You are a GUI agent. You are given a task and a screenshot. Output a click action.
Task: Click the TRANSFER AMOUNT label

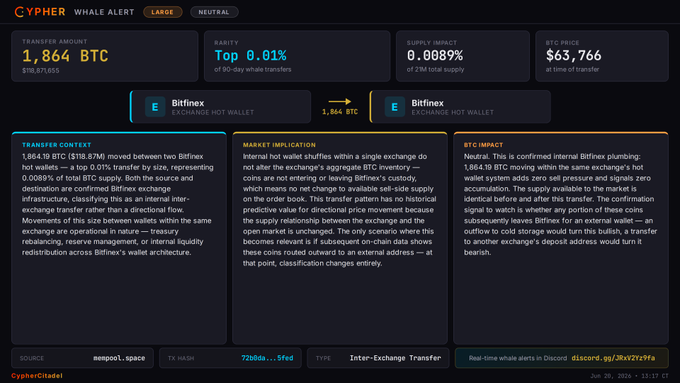55,42
